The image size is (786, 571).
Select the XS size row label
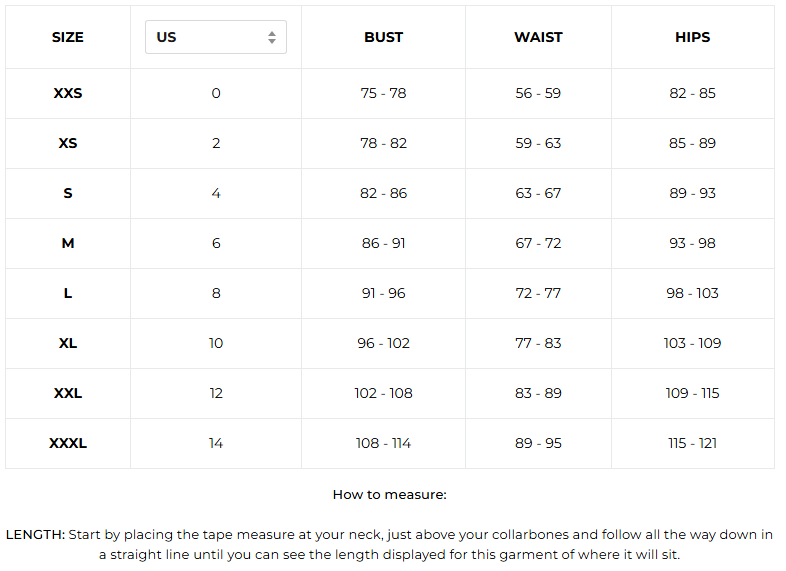click(x=68, y=143)
